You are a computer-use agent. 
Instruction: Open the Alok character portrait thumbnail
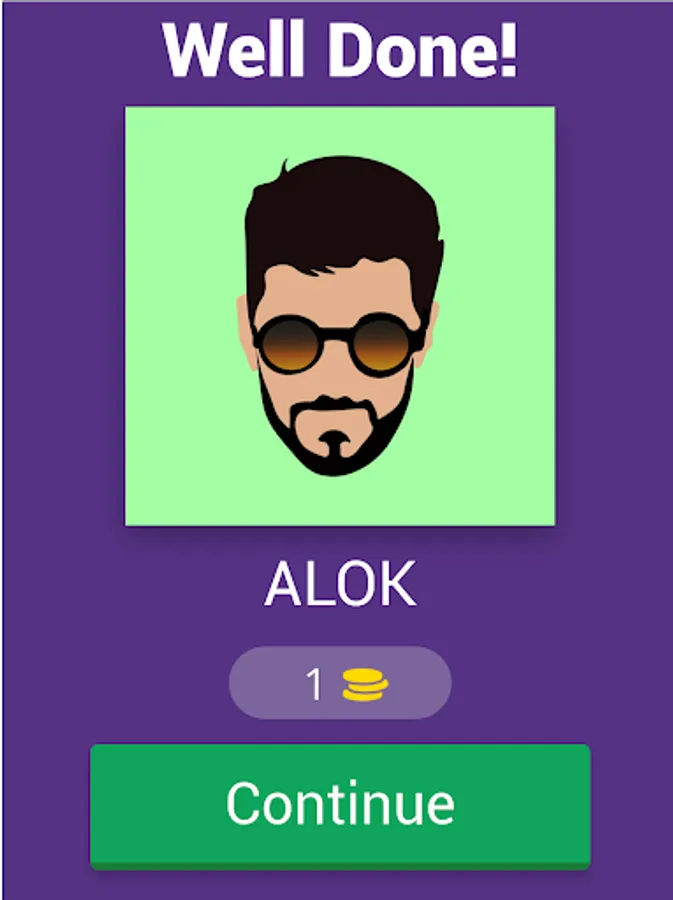coord(340,316)
